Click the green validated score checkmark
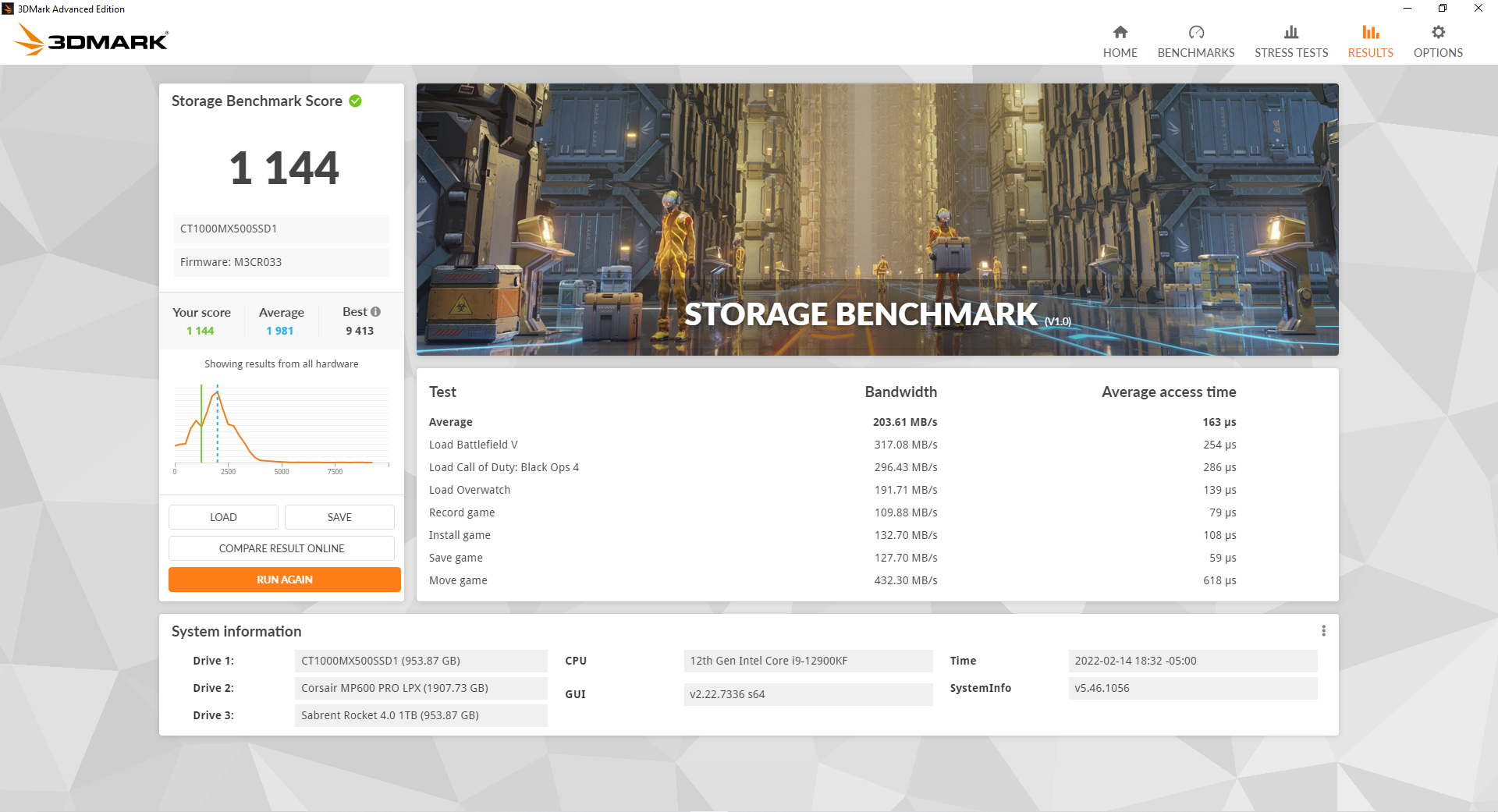 355,101
